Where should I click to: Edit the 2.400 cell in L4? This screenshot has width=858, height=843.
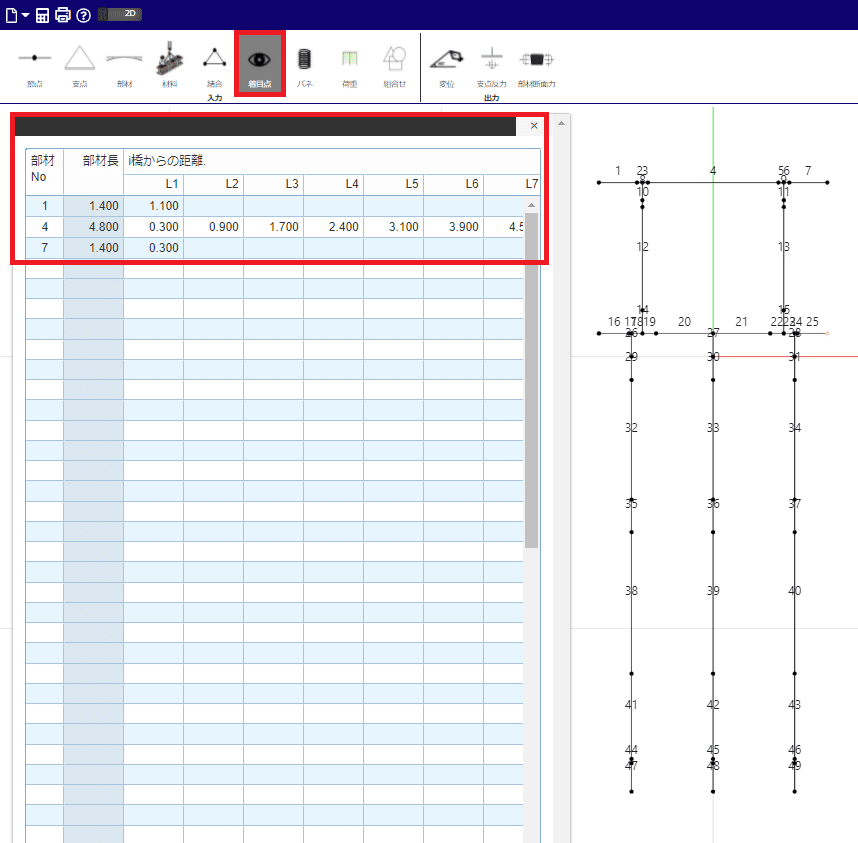coord(334,226)
